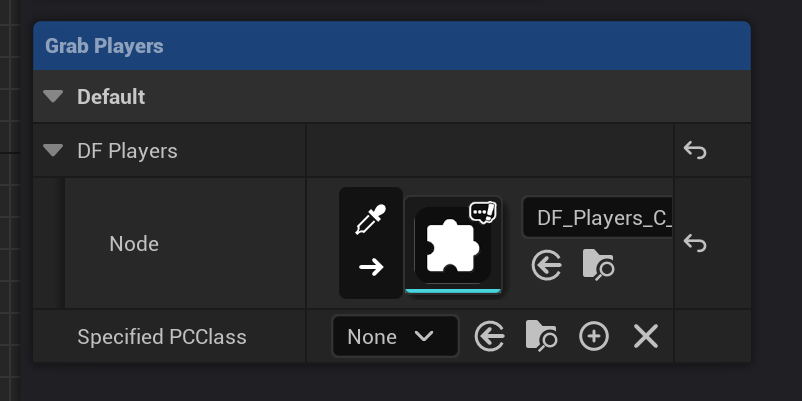Click the puzzle piece asset thumbnail

[x=452, y=246]
